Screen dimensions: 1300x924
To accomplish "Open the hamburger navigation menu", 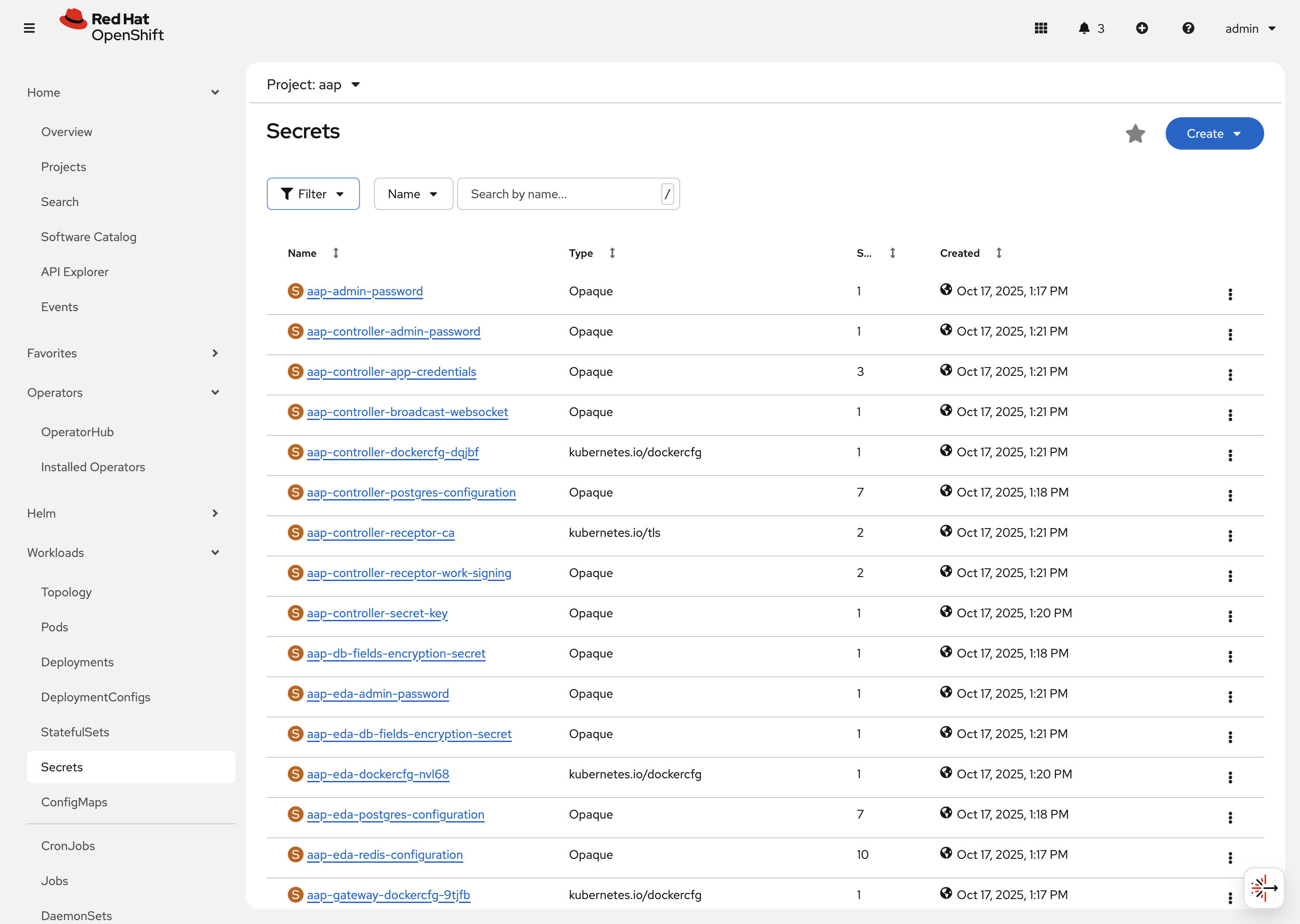I will (x=29, y=28).
